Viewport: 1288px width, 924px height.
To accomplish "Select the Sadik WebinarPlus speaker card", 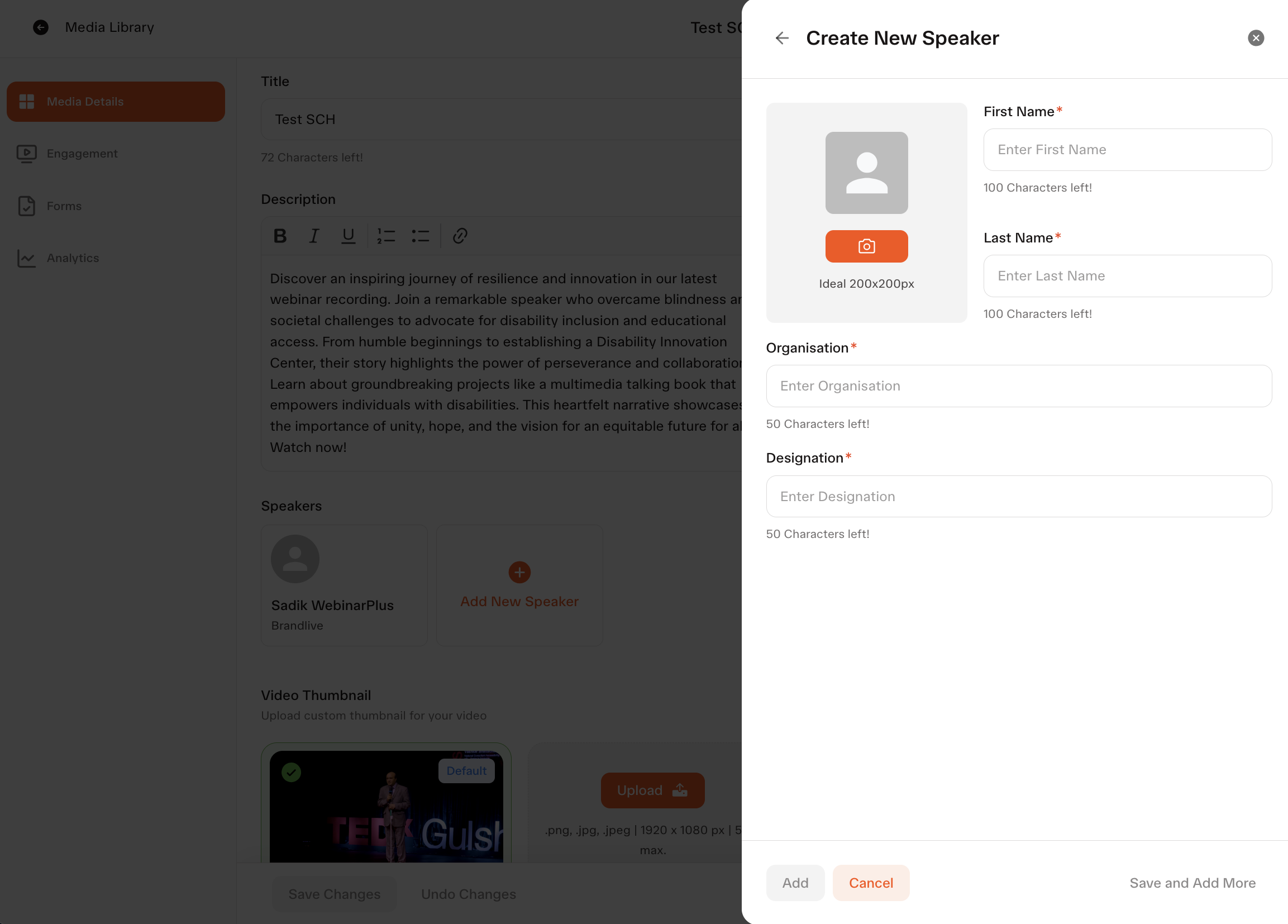I will click(344, 585).
